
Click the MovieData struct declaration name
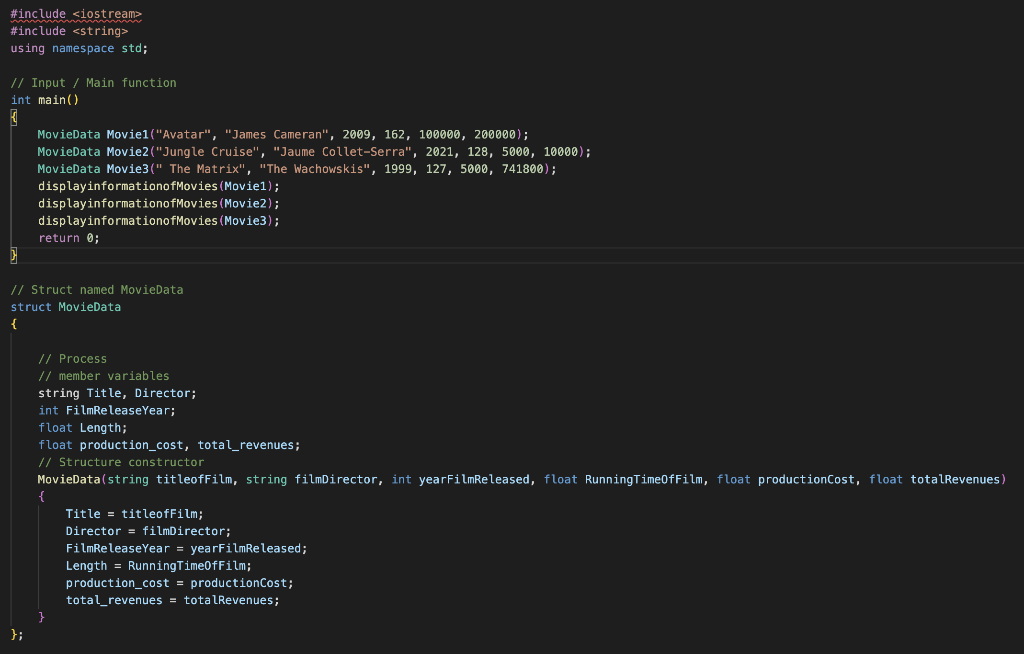90,306
